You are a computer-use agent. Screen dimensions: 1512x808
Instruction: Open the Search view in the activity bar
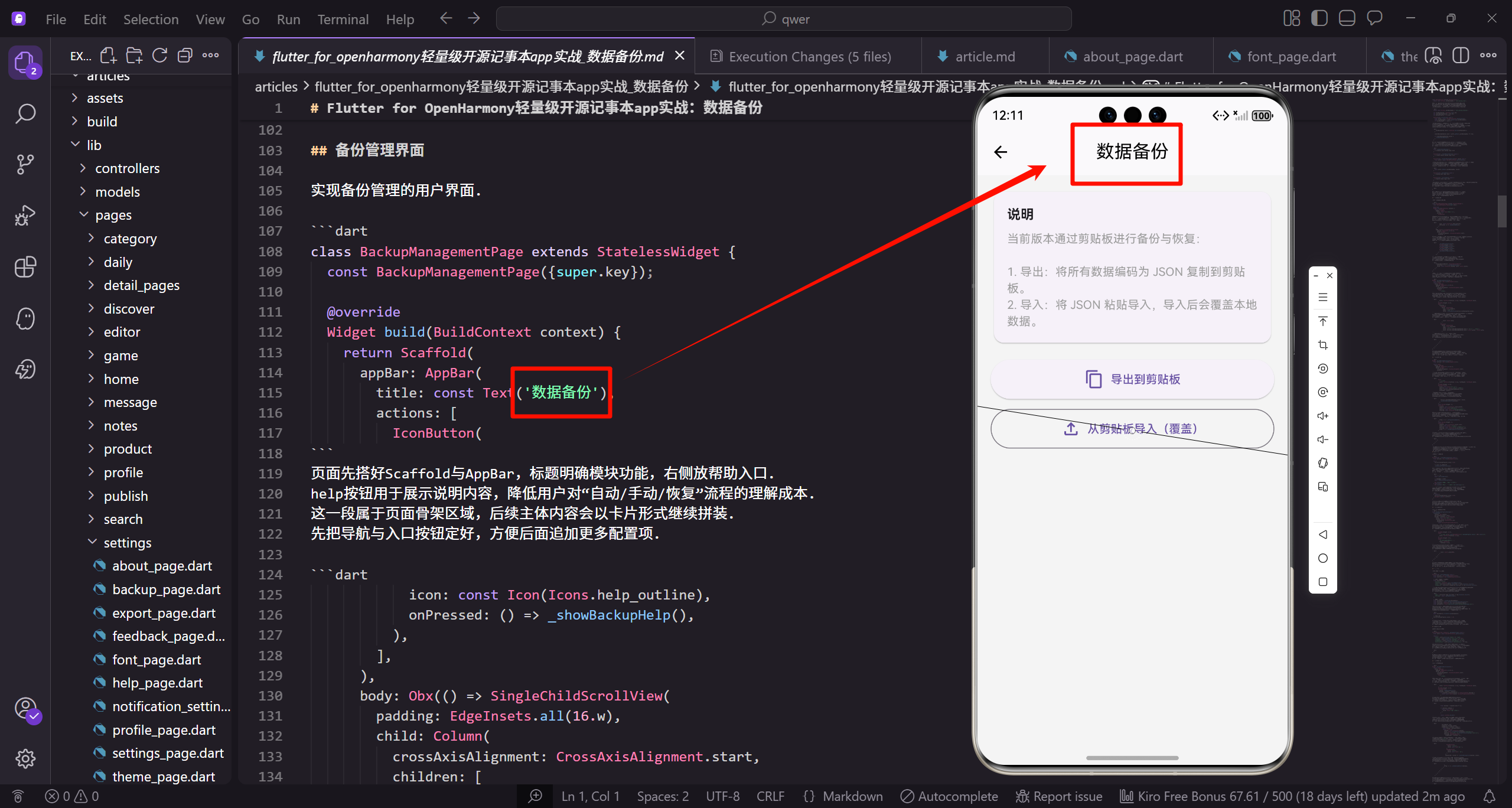tap(25, 113)
